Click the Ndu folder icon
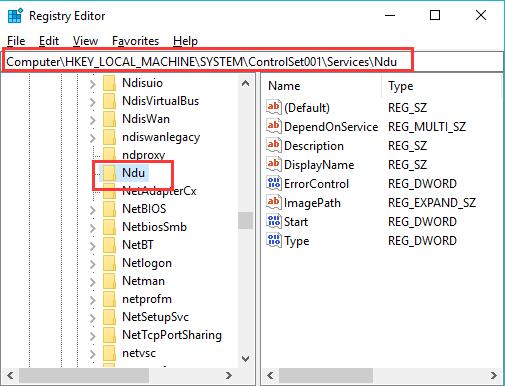This screenshot has width=505, height=386. [109, 173]
